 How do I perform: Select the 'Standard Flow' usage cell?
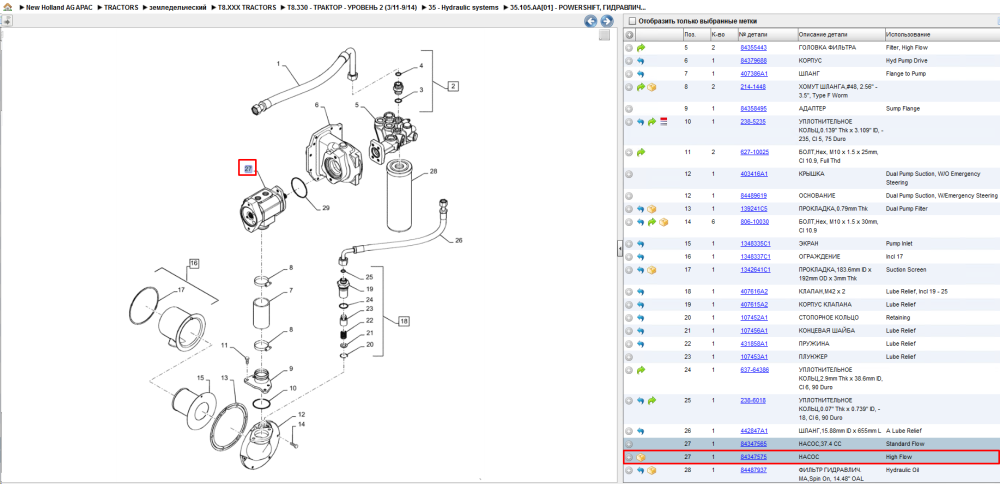click(906, 444)
